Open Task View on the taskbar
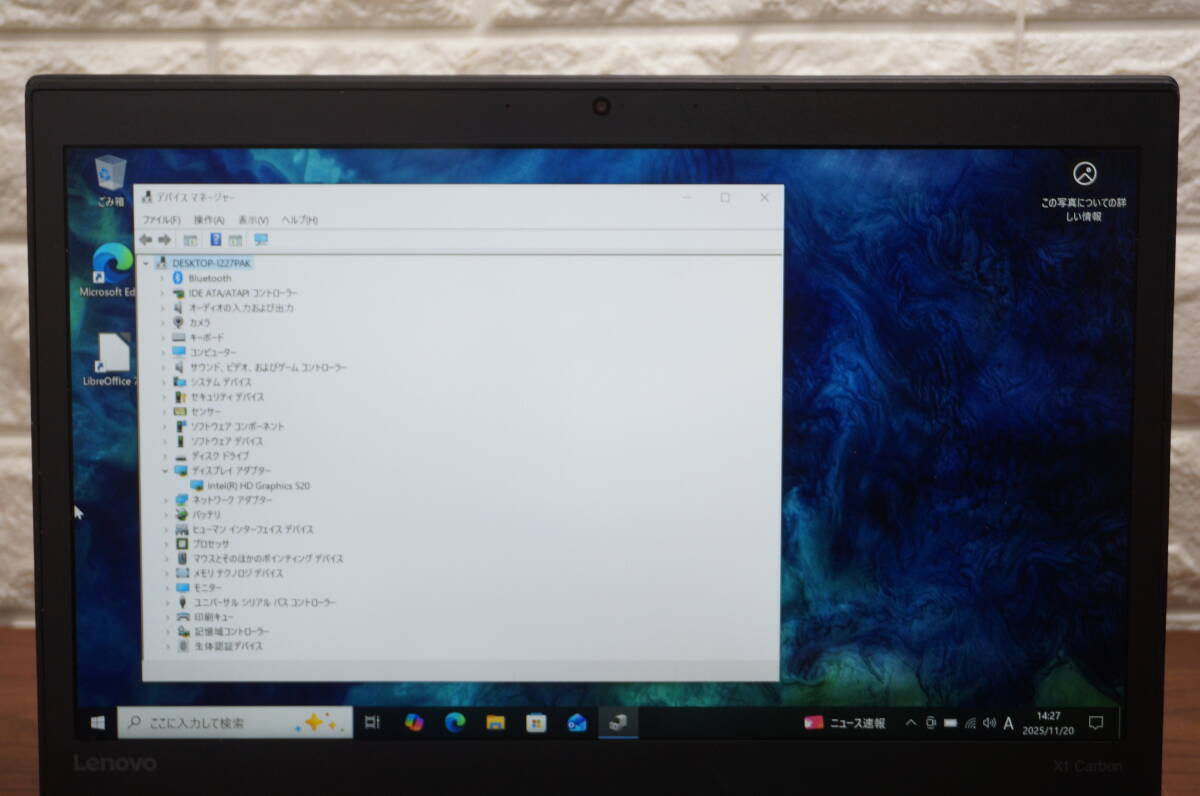 coord(372,722)
